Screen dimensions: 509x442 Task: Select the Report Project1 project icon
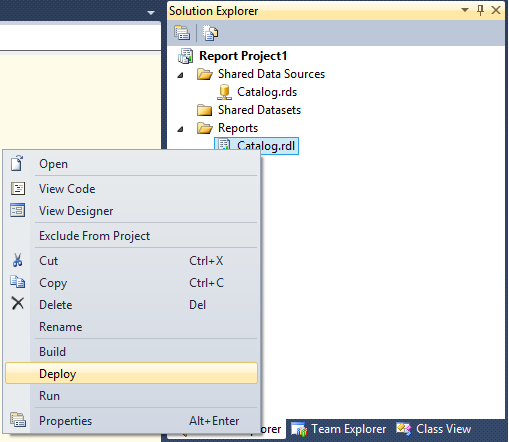pos(185,56)
